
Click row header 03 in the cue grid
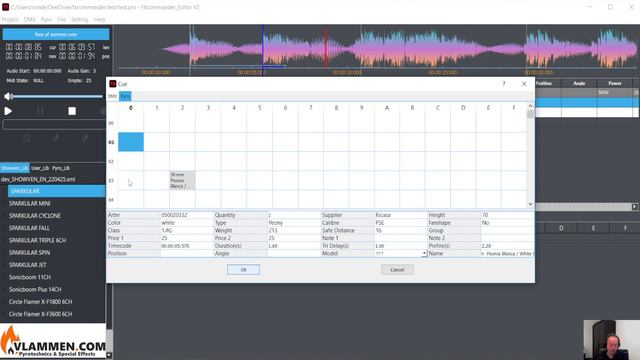click(x=111, y=180)
